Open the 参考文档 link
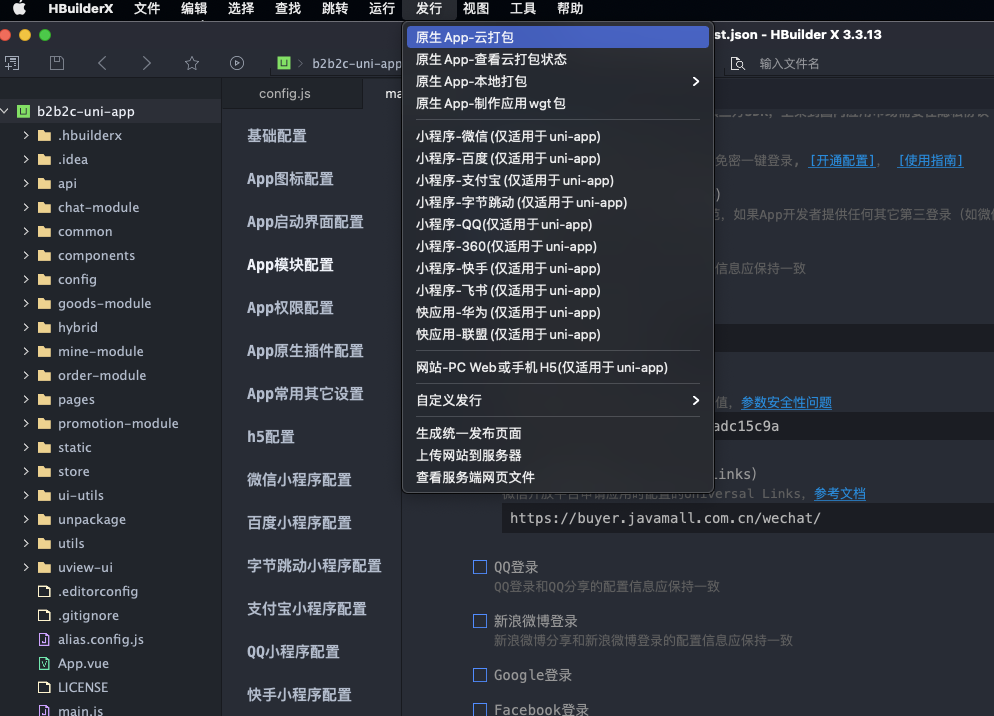 click(x=840, y=493)
